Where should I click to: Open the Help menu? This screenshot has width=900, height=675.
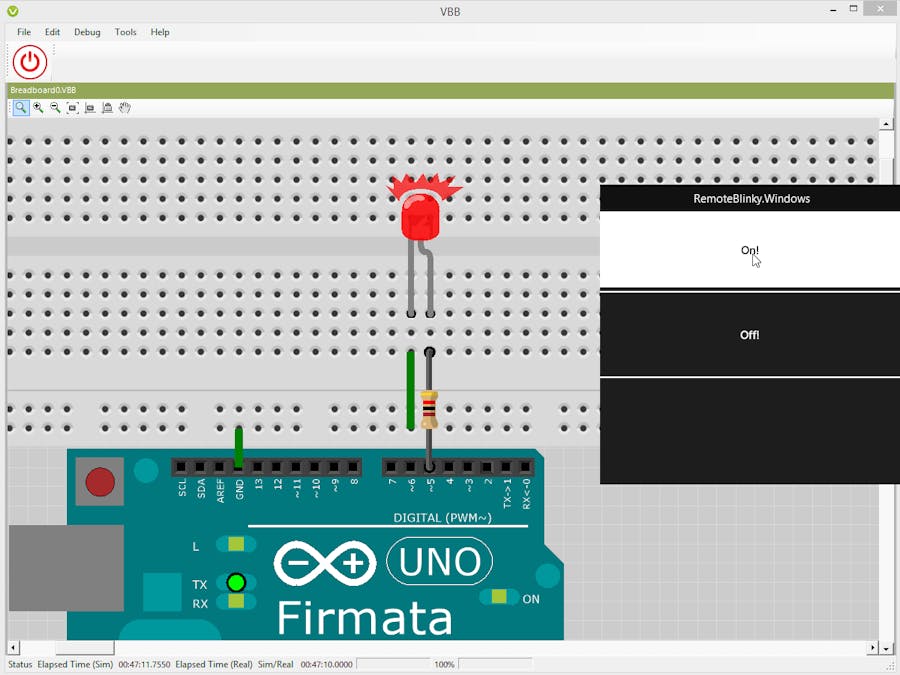point(160,32)
